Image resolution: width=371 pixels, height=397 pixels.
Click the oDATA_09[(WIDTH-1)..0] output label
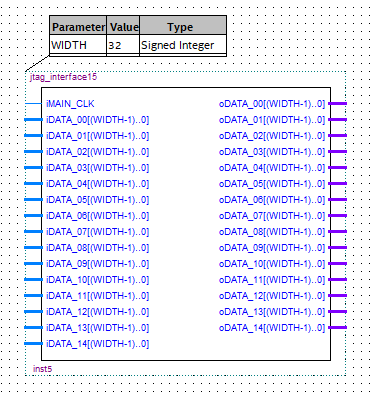click(x=272, y=248)
